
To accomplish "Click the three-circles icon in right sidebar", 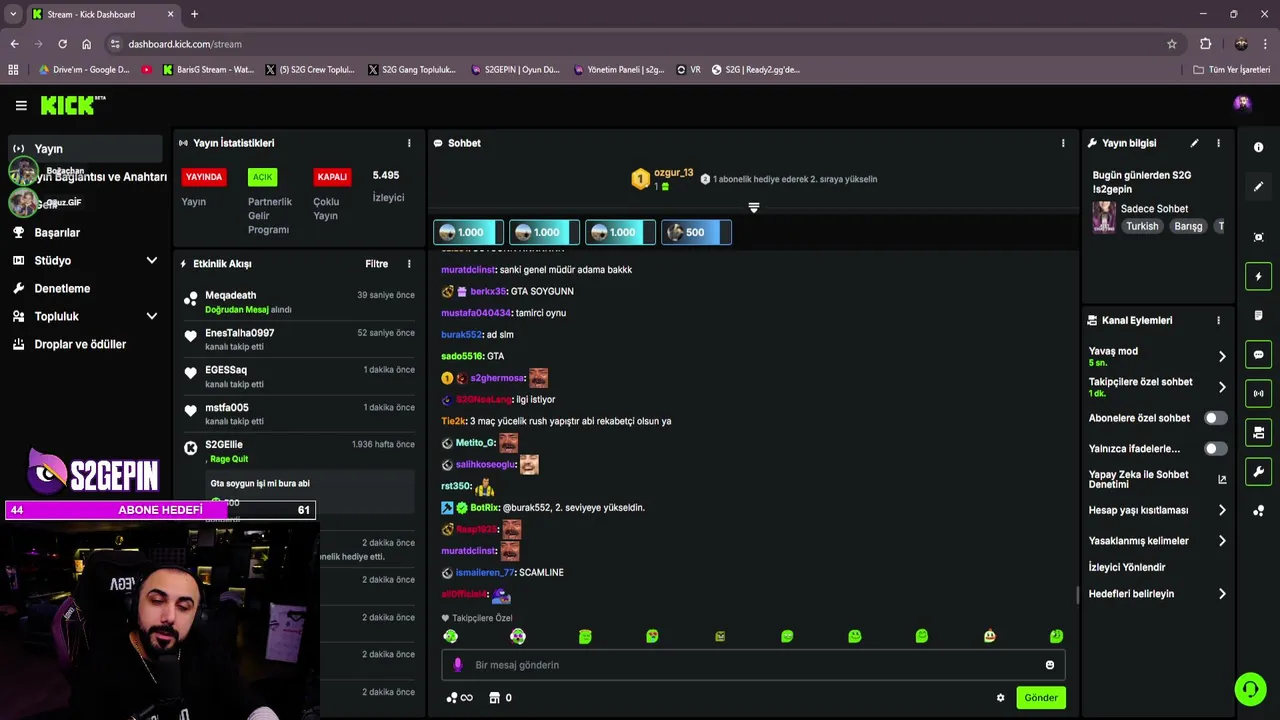I will point(1258,511).
